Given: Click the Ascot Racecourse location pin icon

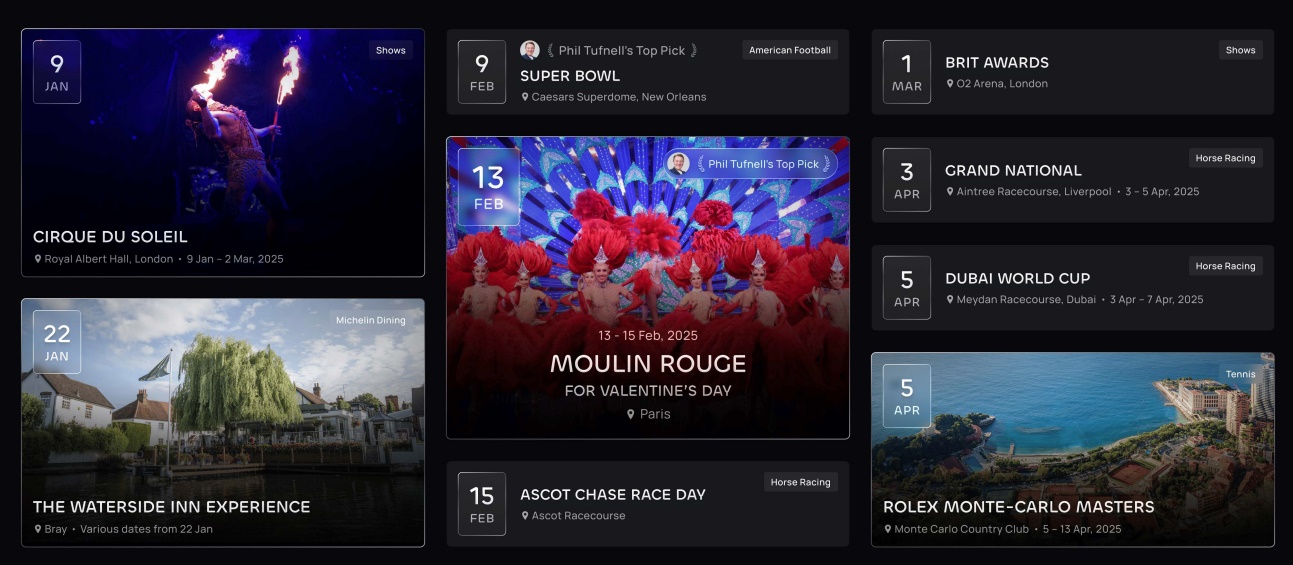Looking at the screenshot, I should (525, 516).
